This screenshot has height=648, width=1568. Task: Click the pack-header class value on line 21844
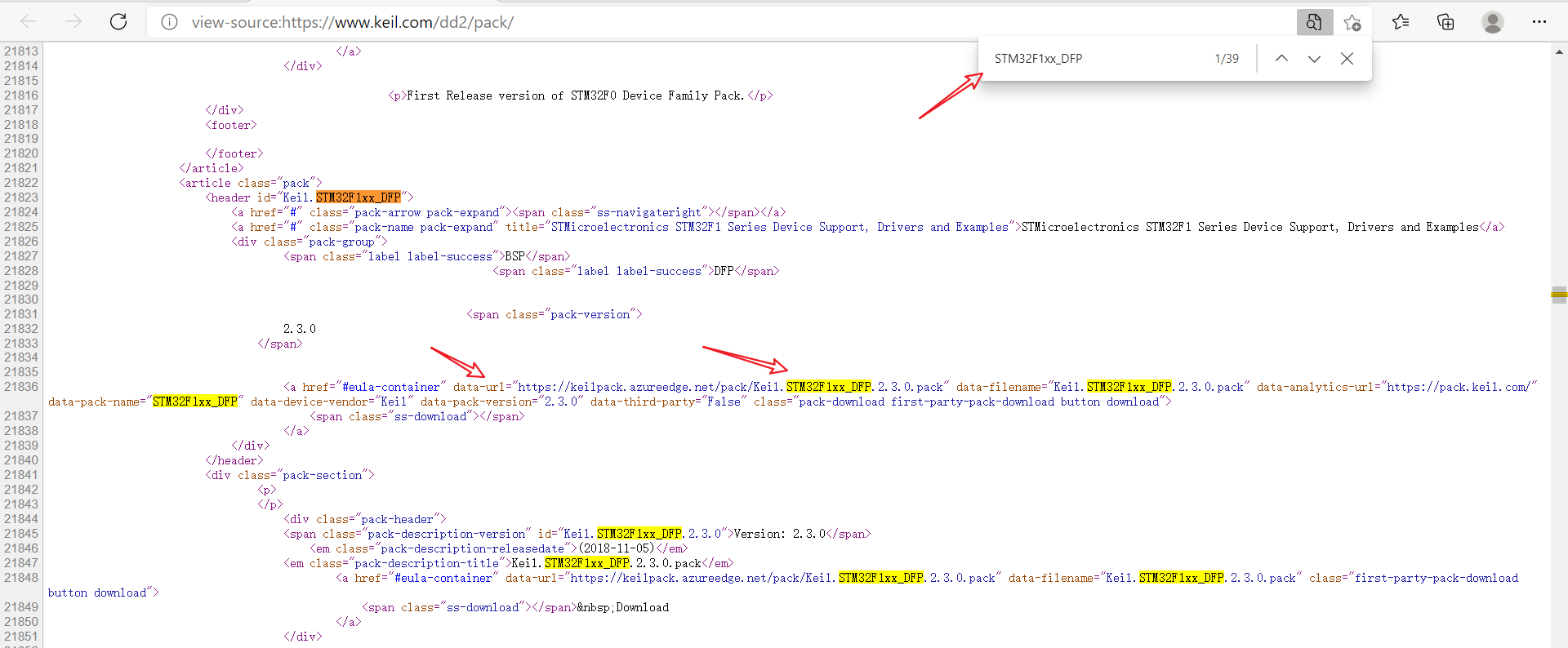(x=397, y=519)
